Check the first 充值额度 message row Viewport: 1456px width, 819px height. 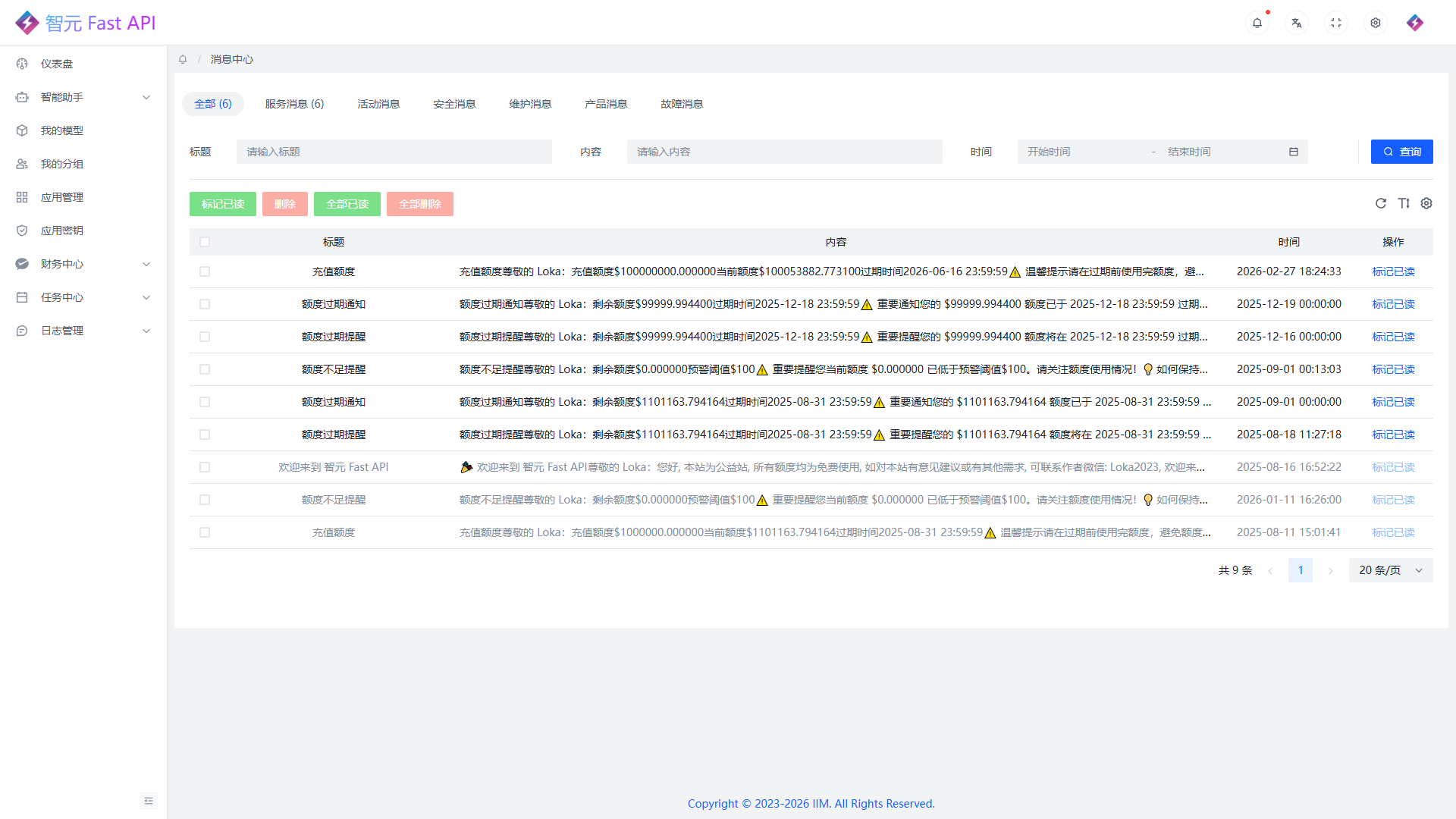pyautogui.click(x=205, y=271)
